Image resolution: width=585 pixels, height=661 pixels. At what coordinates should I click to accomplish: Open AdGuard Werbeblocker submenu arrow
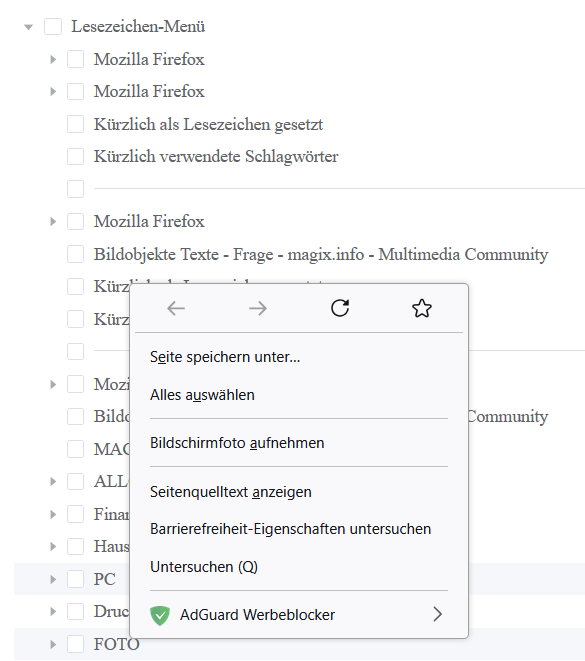tap(437, 615)
